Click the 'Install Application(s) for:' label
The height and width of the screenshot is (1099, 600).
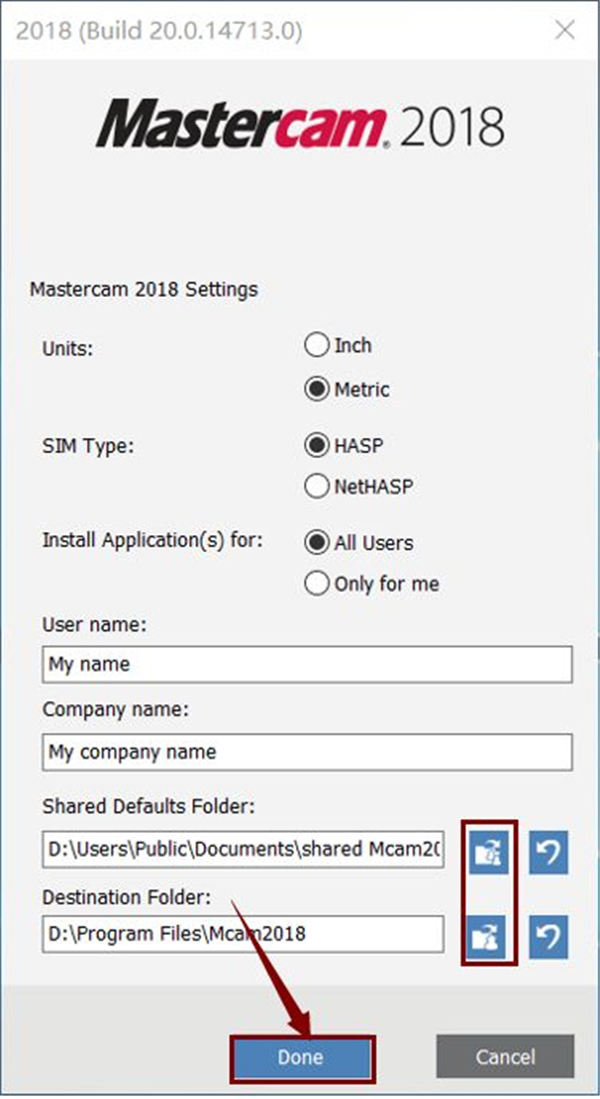[152, 541]
